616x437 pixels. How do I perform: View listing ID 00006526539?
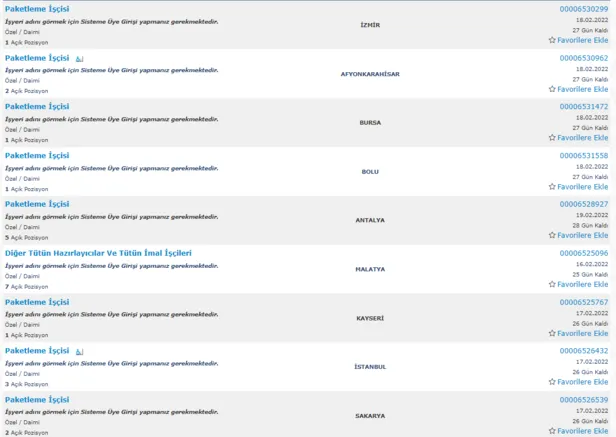pos(583,400)
